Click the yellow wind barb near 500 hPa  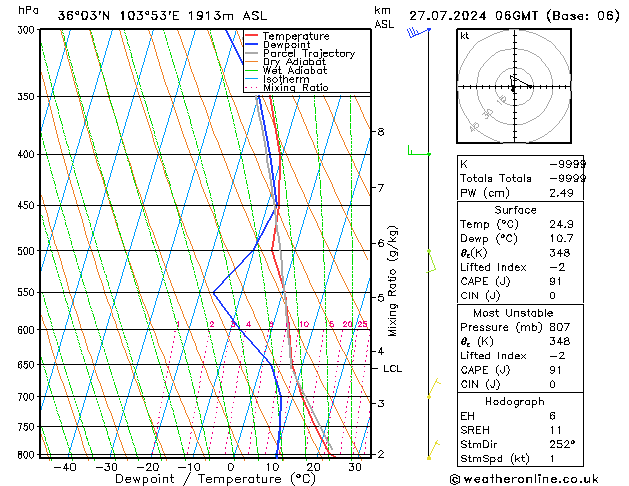[432, 261]
